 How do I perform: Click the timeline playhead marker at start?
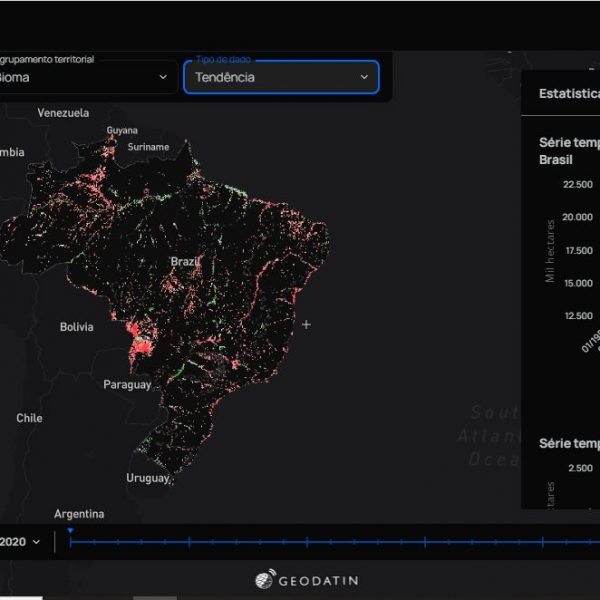70,532
